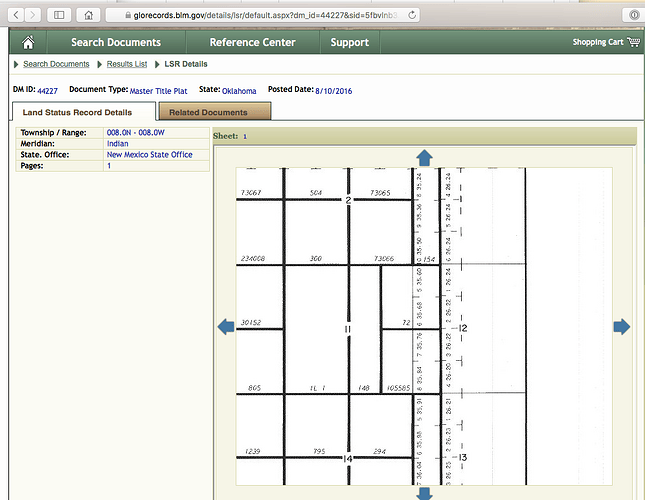Viewport: 645px width, 500px height.
Task: Pan the plat map up with top arrow
Action: click(x=424, y=157)
